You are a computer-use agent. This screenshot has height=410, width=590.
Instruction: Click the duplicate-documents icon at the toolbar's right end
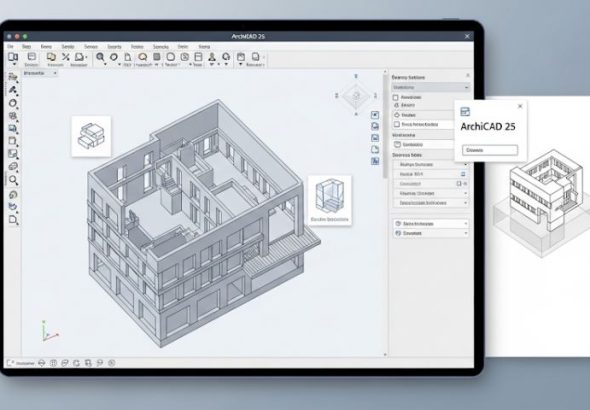coord(255,57)
